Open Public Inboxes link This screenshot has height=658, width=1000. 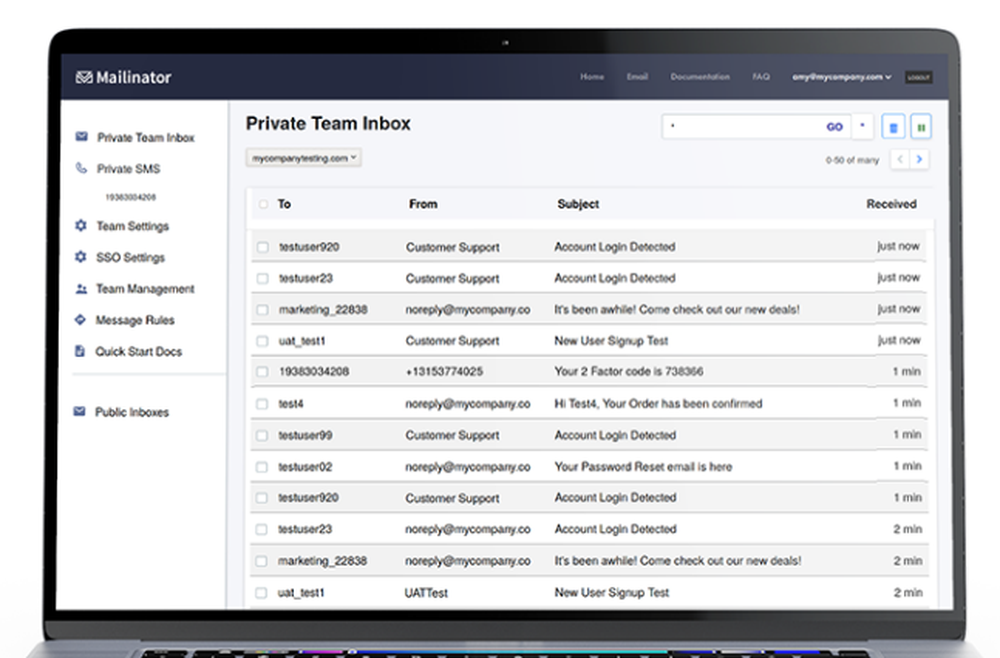[132, 412]
